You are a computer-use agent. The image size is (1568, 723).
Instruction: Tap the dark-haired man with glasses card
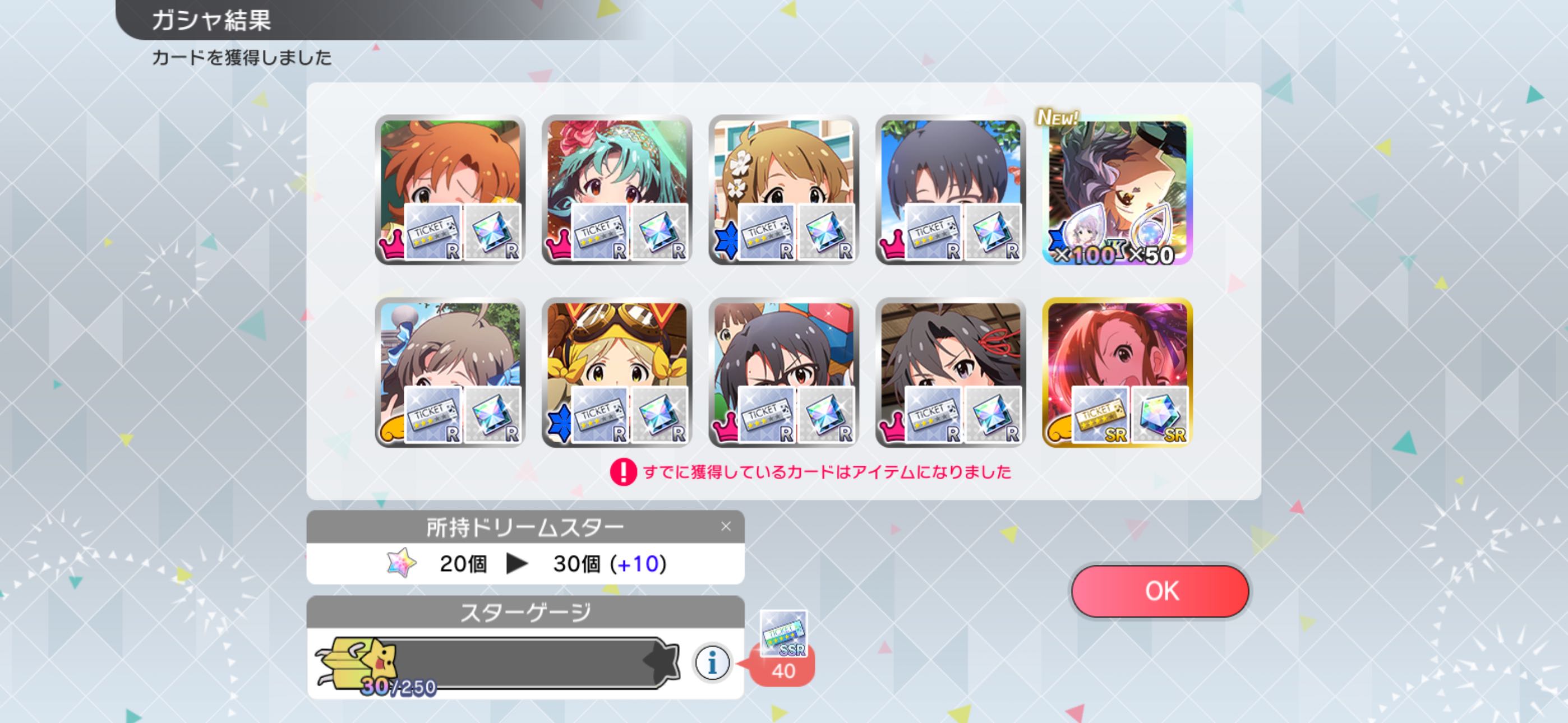[x=951, y=189]
